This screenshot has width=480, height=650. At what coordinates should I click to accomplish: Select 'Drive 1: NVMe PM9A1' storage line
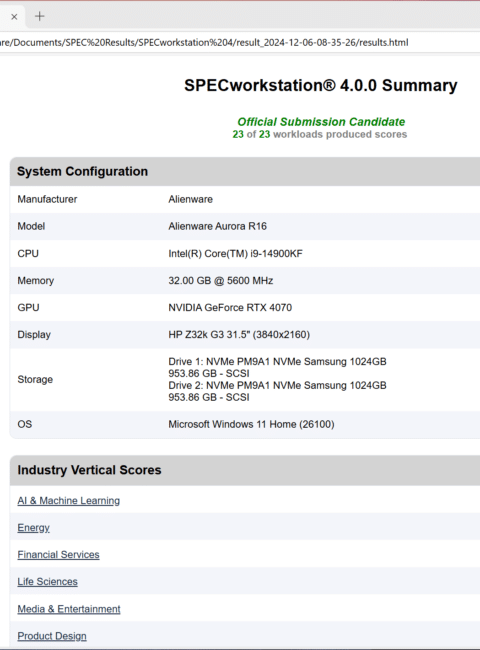tap(277, 361)
